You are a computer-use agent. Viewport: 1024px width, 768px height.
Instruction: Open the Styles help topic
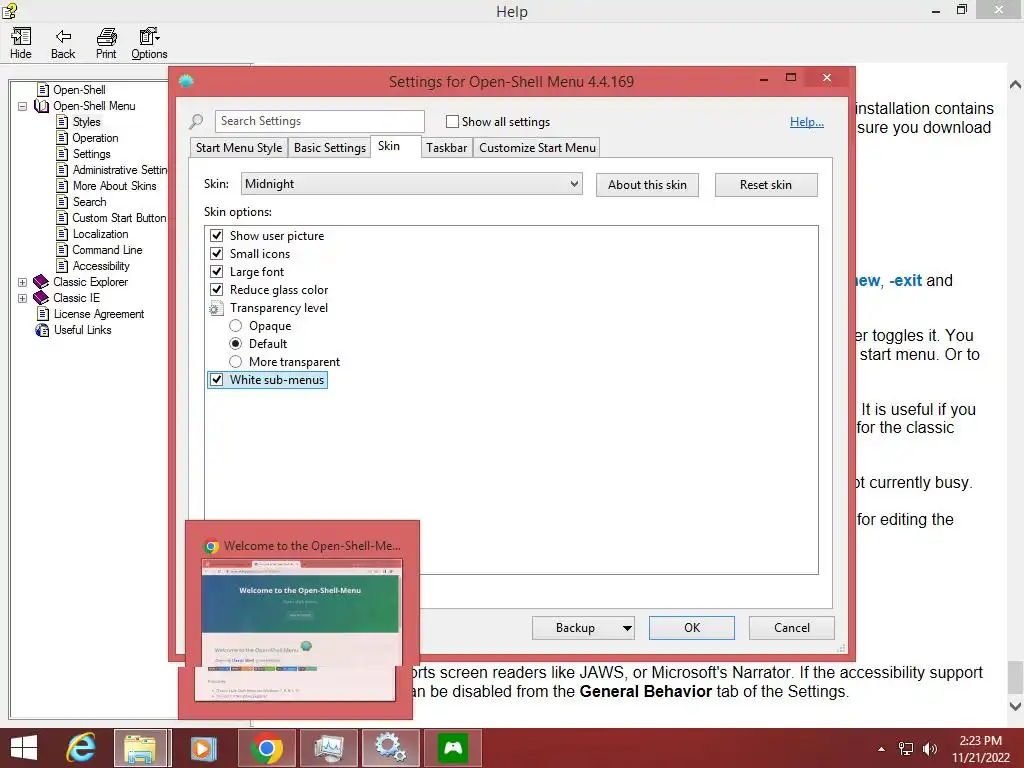point(86,122)
